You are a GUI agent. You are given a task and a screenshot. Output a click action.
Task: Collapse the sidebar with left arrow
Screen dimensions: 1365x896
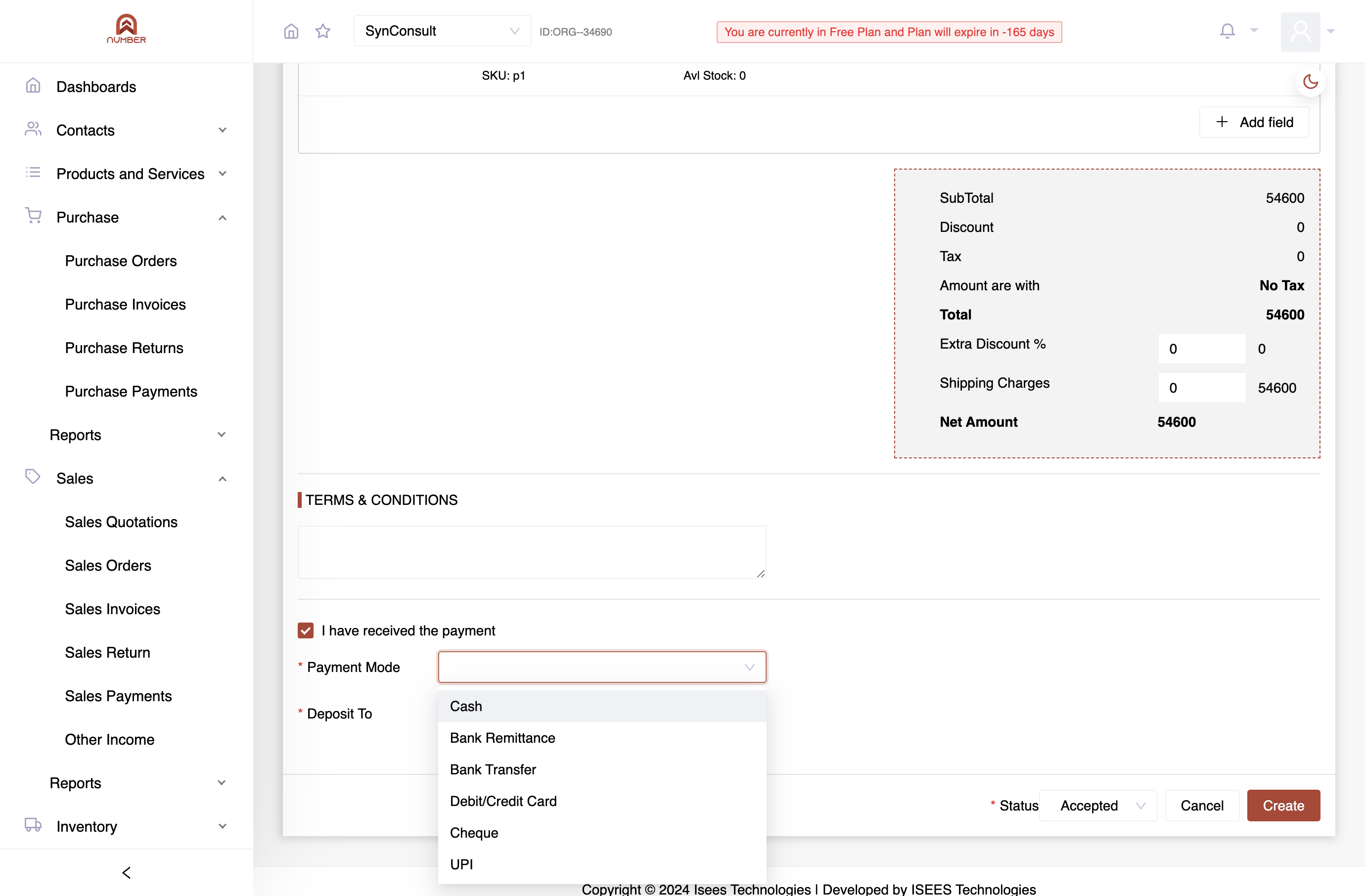(x=126, y=872)
